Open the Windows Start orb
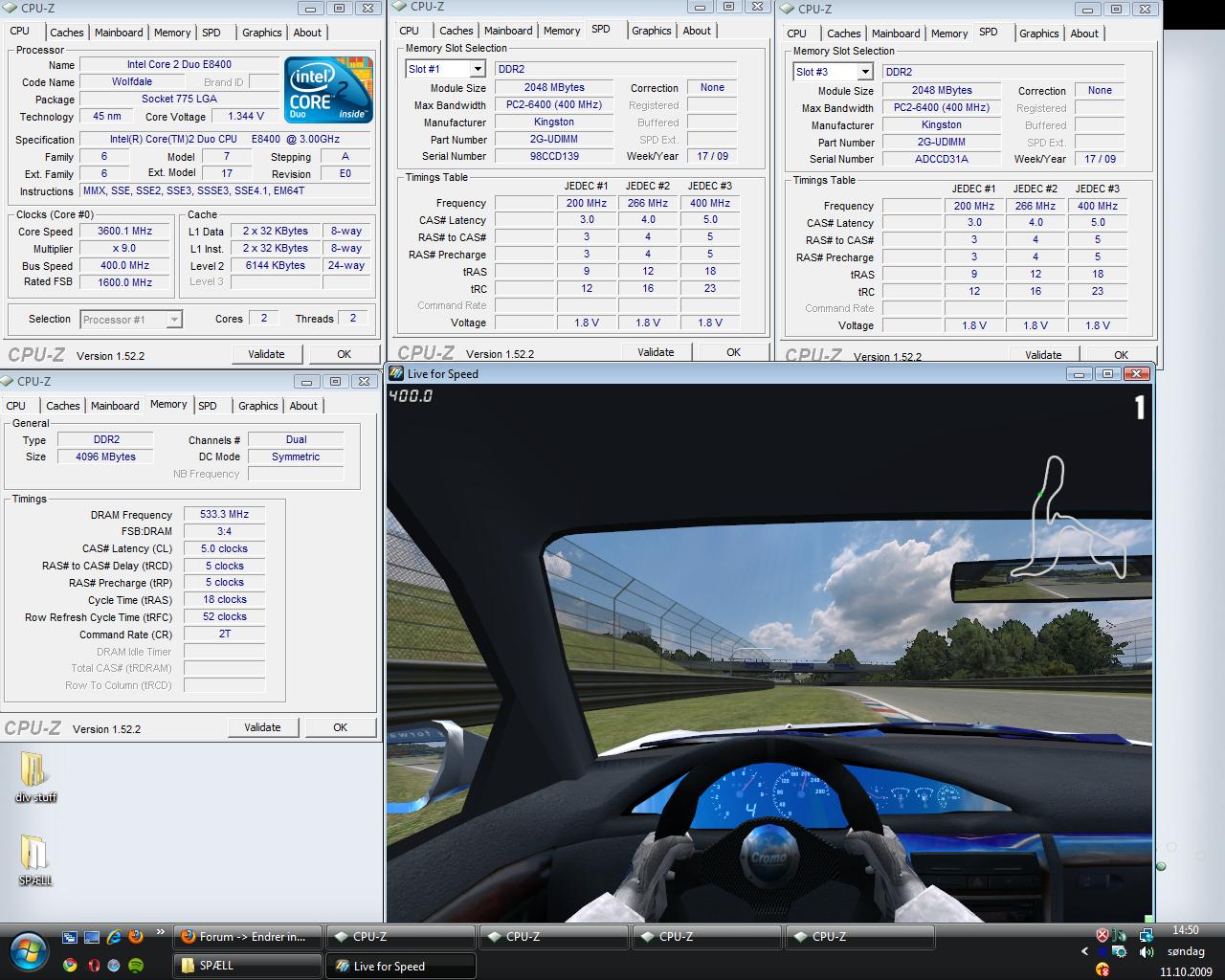Viewport: 1225px width, 980px height. coord(27,950)
